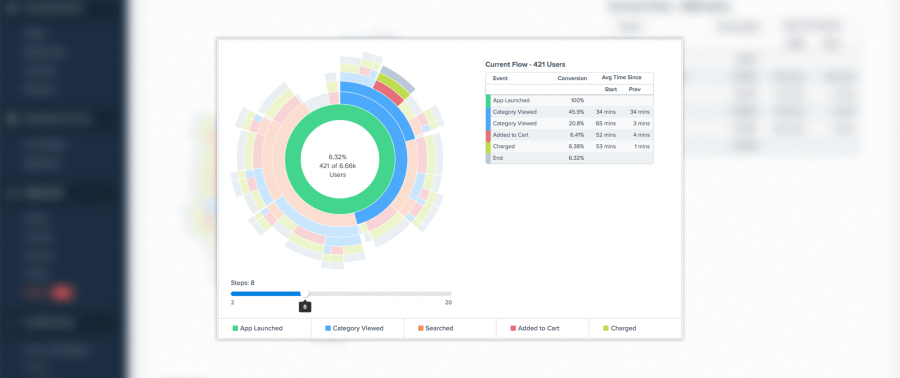Image resolution: width=900 pixels, height=378 pixels.
Task: Select the green App Launched ring in the sunburst
Action: [293, 159]
